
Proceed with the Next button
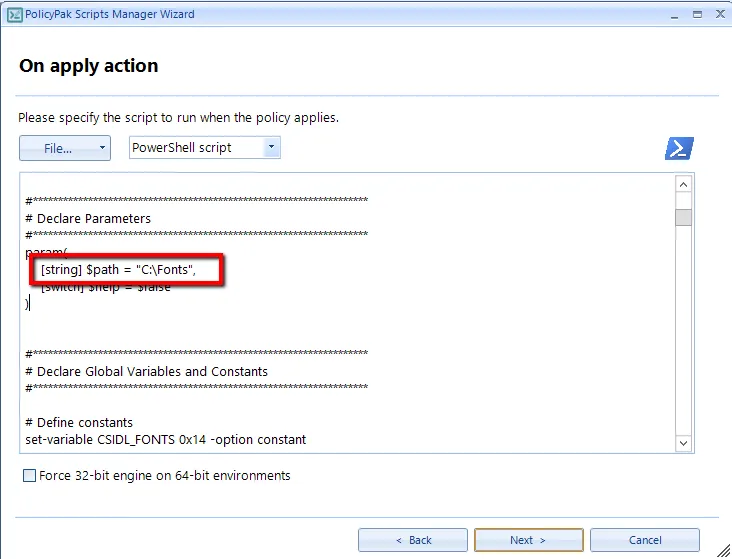click(528, 540)
